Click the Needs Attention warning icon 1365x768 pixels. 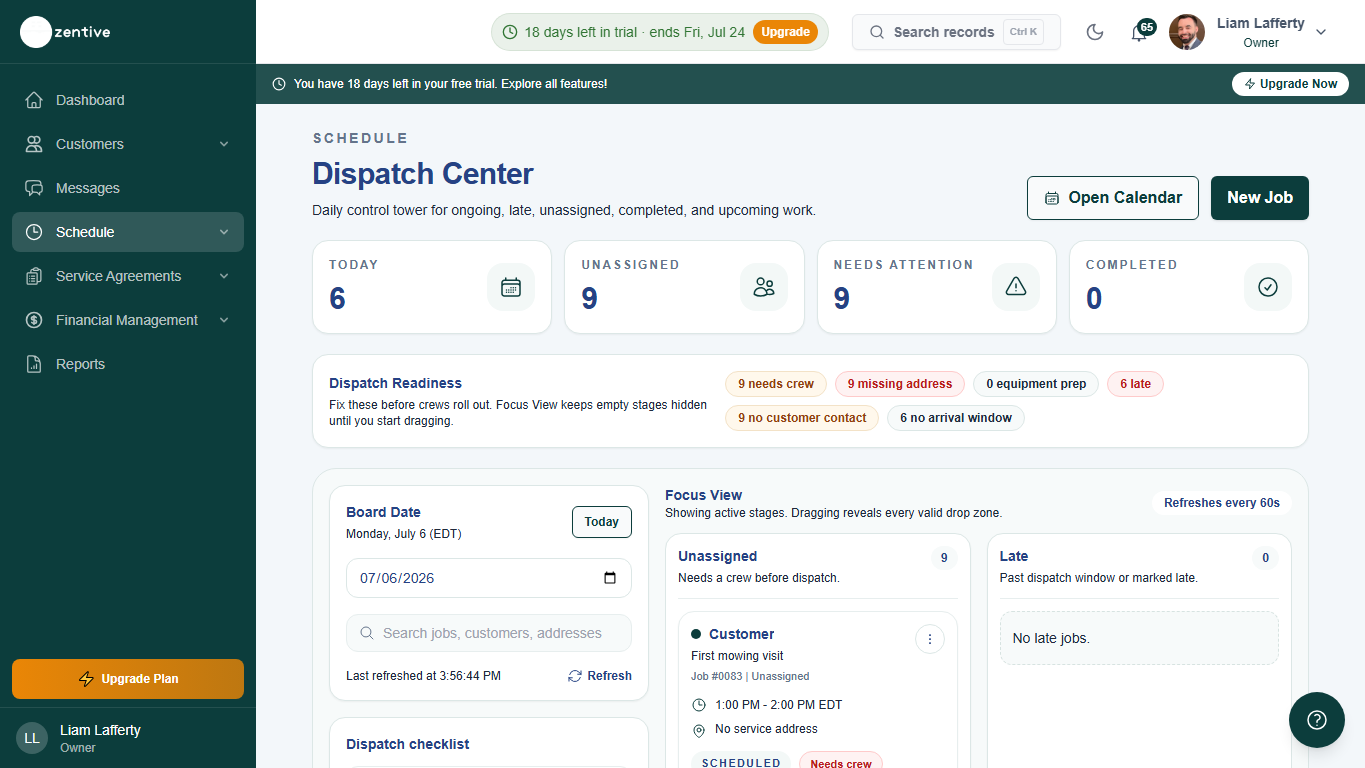coord(1016,287)
